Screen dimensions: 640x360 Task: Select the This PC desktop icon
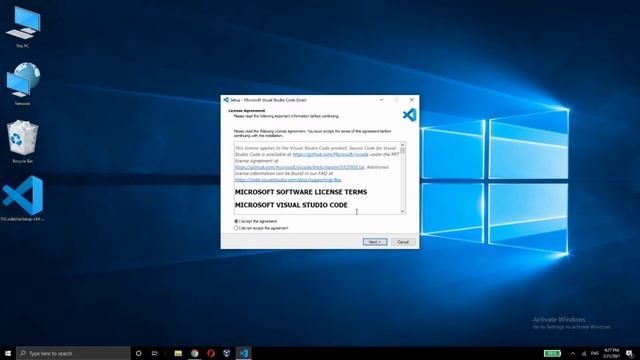point(23,27)
